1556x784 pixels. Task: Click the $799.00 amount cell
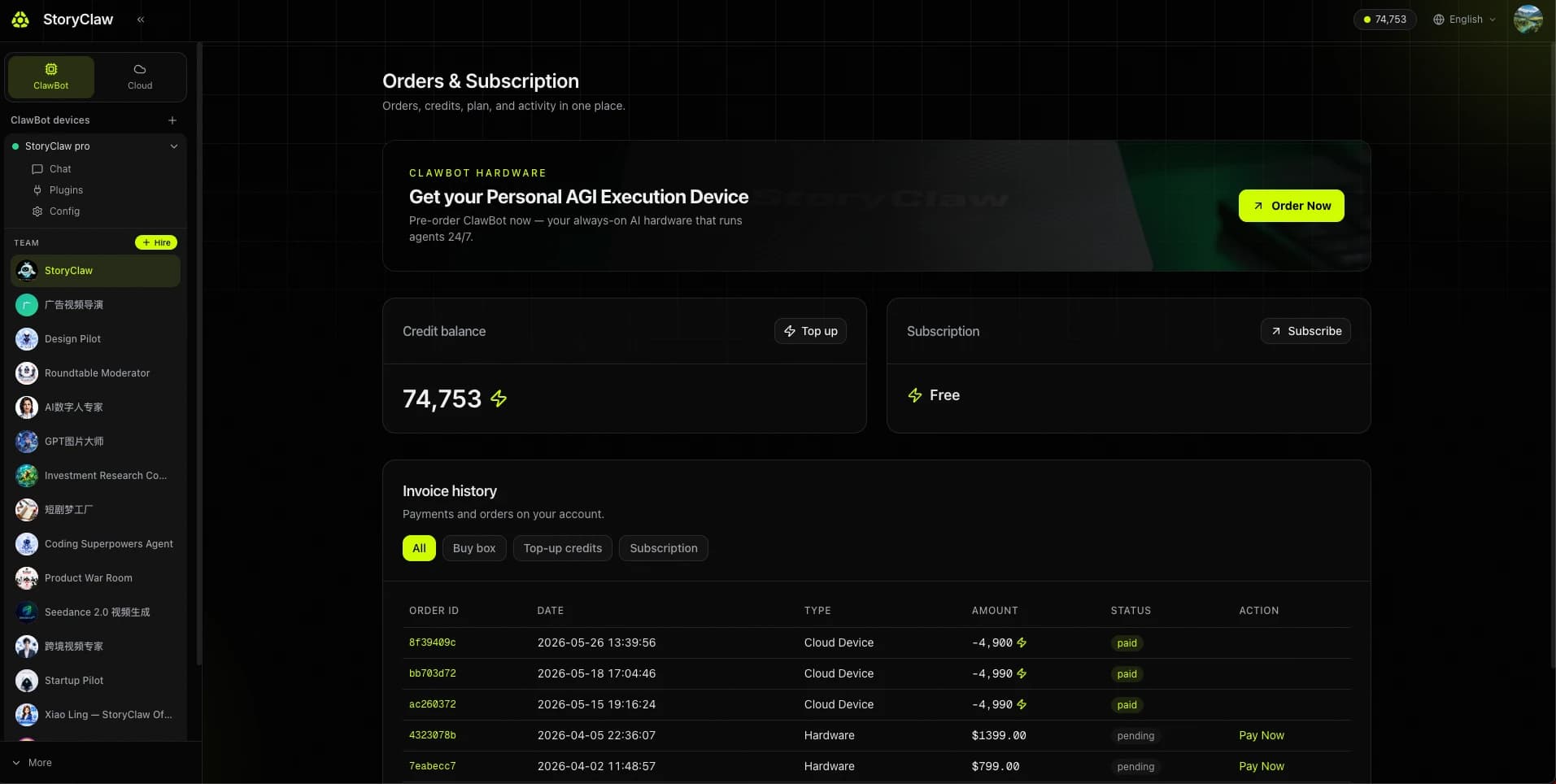tap(996, 766)
